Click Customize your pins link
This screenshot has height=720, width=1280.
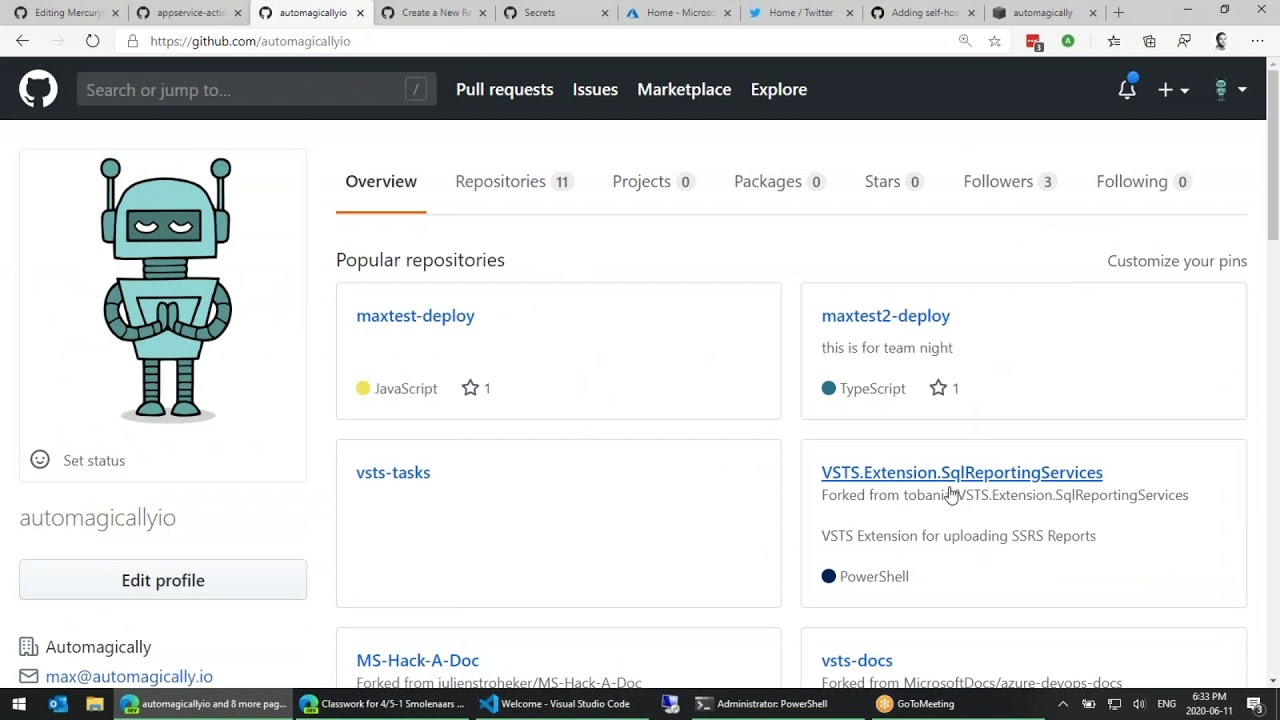tap(1177, 261)
